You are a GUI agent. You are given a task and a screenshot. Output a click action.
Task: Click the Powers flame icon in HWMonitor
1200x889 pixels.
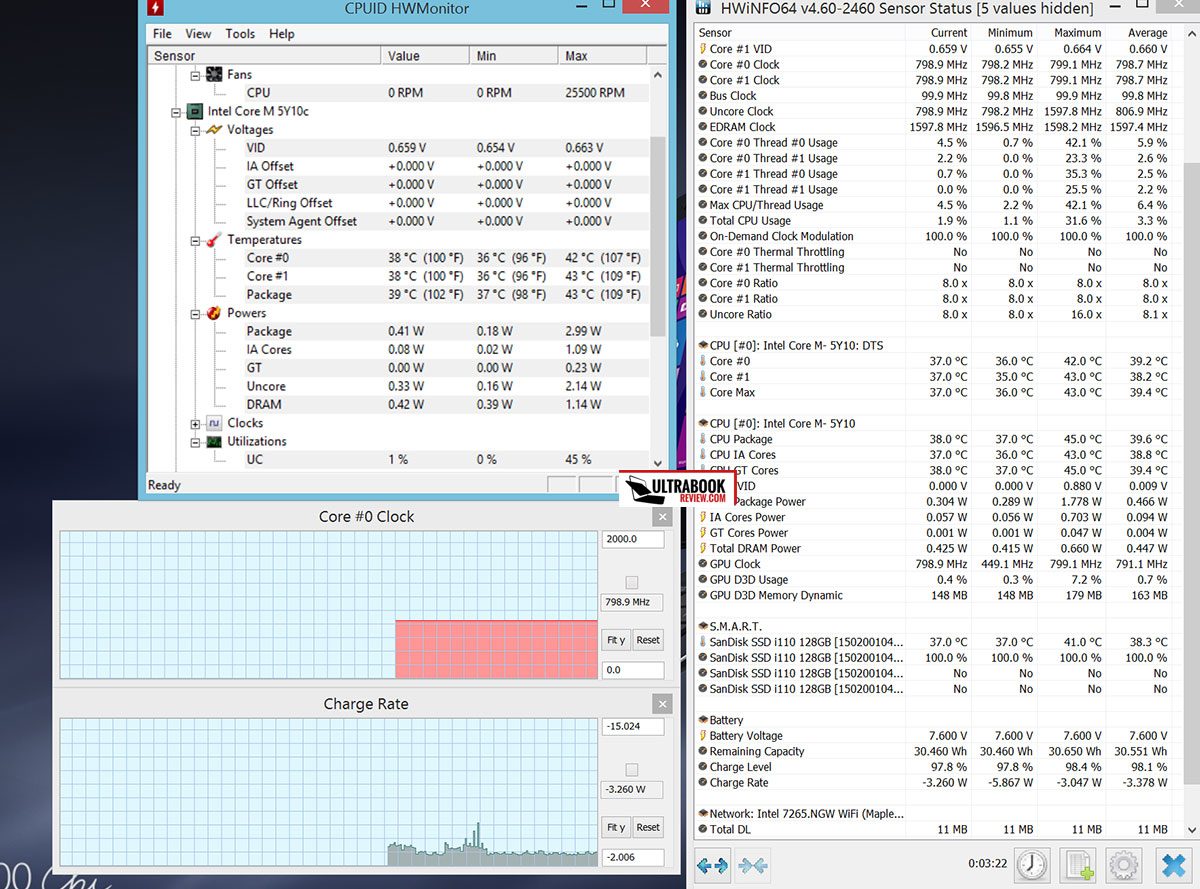click(x=213, y=313)
